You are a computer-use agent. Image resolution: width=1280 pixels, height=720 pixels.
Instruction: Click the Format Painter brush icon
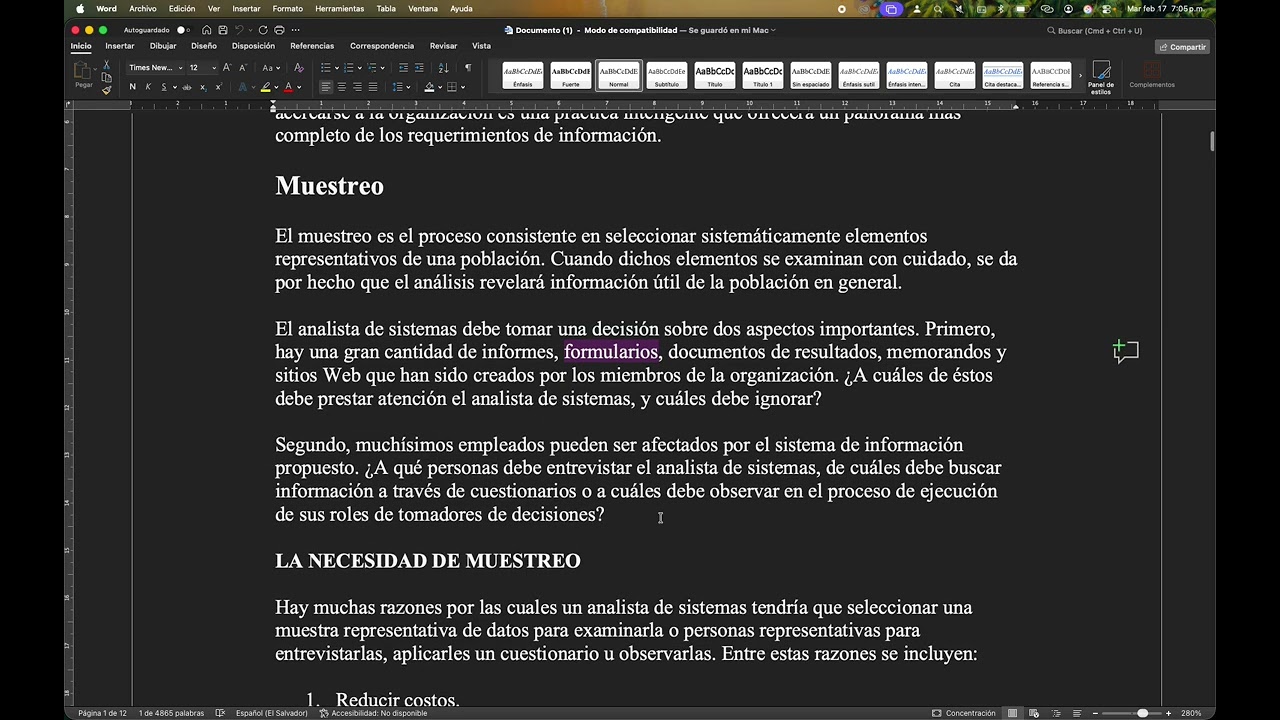point(107,90)
